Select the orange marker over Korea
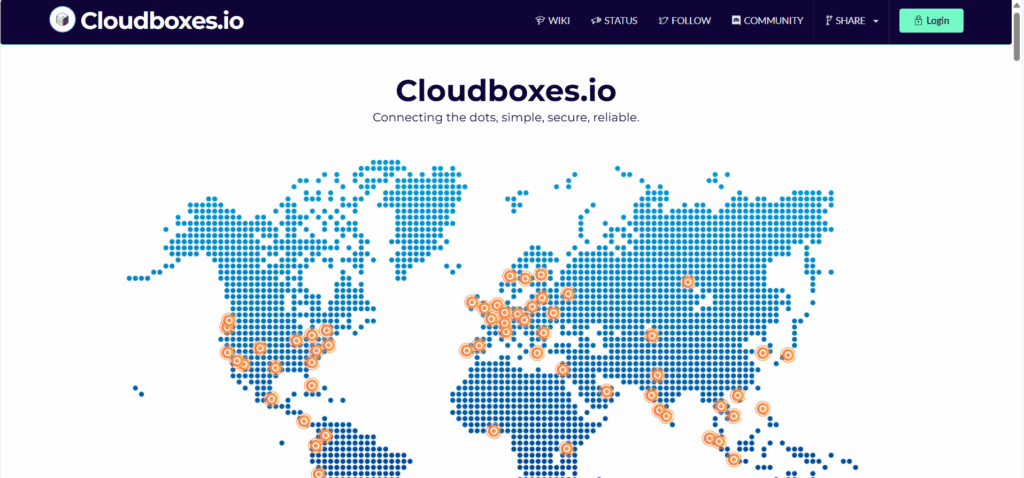1024x478 pixels. tap(763, 353)
